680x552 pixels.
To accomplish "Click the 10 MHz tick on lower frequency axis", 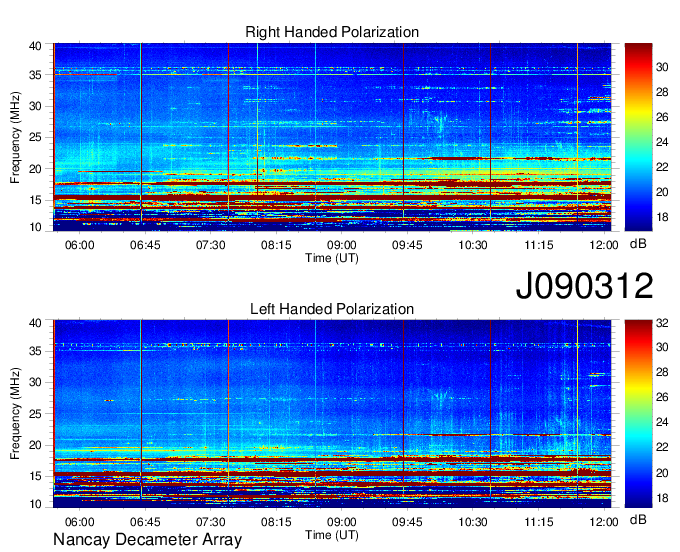I will tap(35, 504).
